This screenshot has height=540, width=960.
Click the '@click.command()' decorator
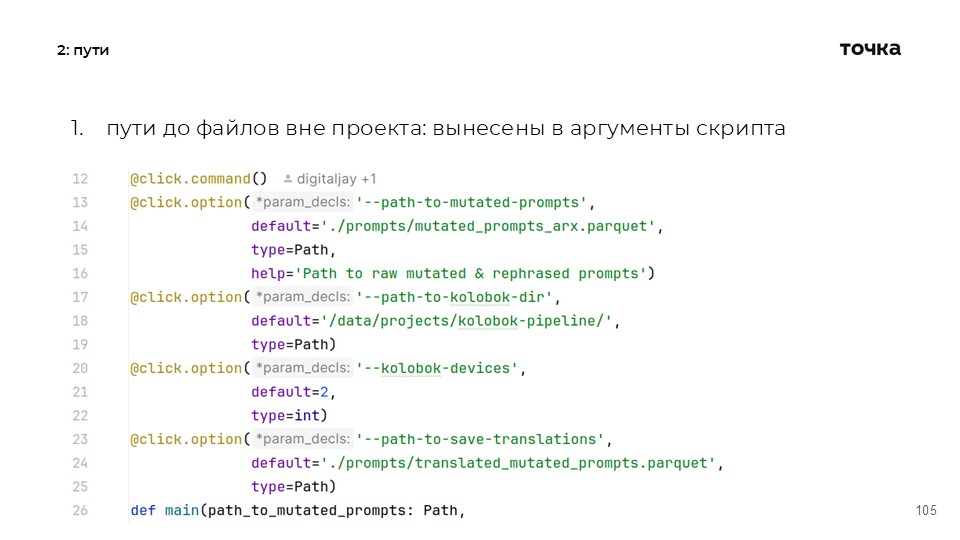198,179
